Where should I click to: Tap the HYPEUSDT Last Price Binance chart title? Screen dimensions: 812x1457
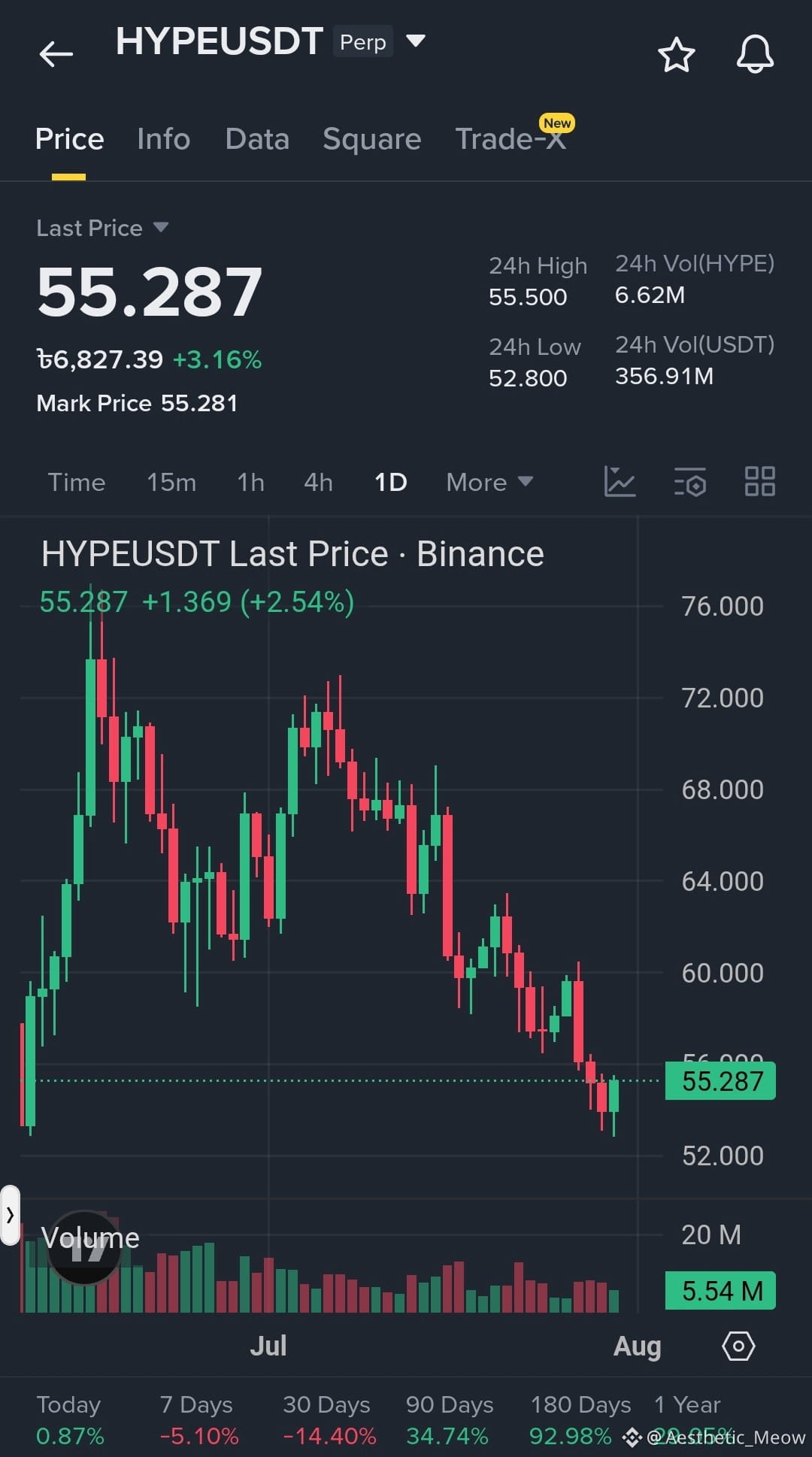point(292,554)
